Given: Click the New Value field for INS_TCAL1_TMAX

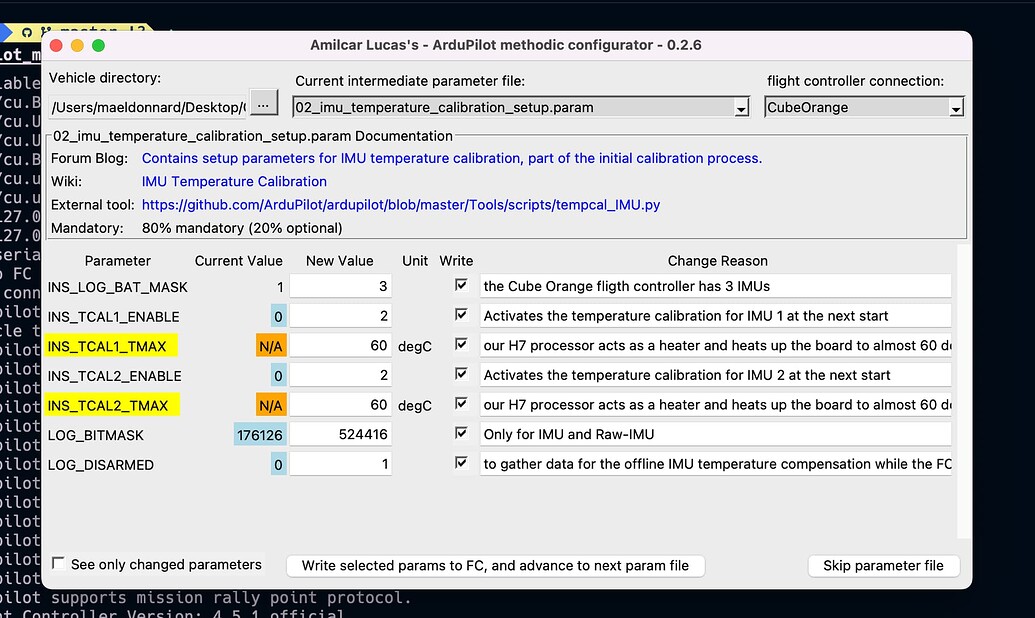Looking at the screenshot, I should (x=340, y=344).
